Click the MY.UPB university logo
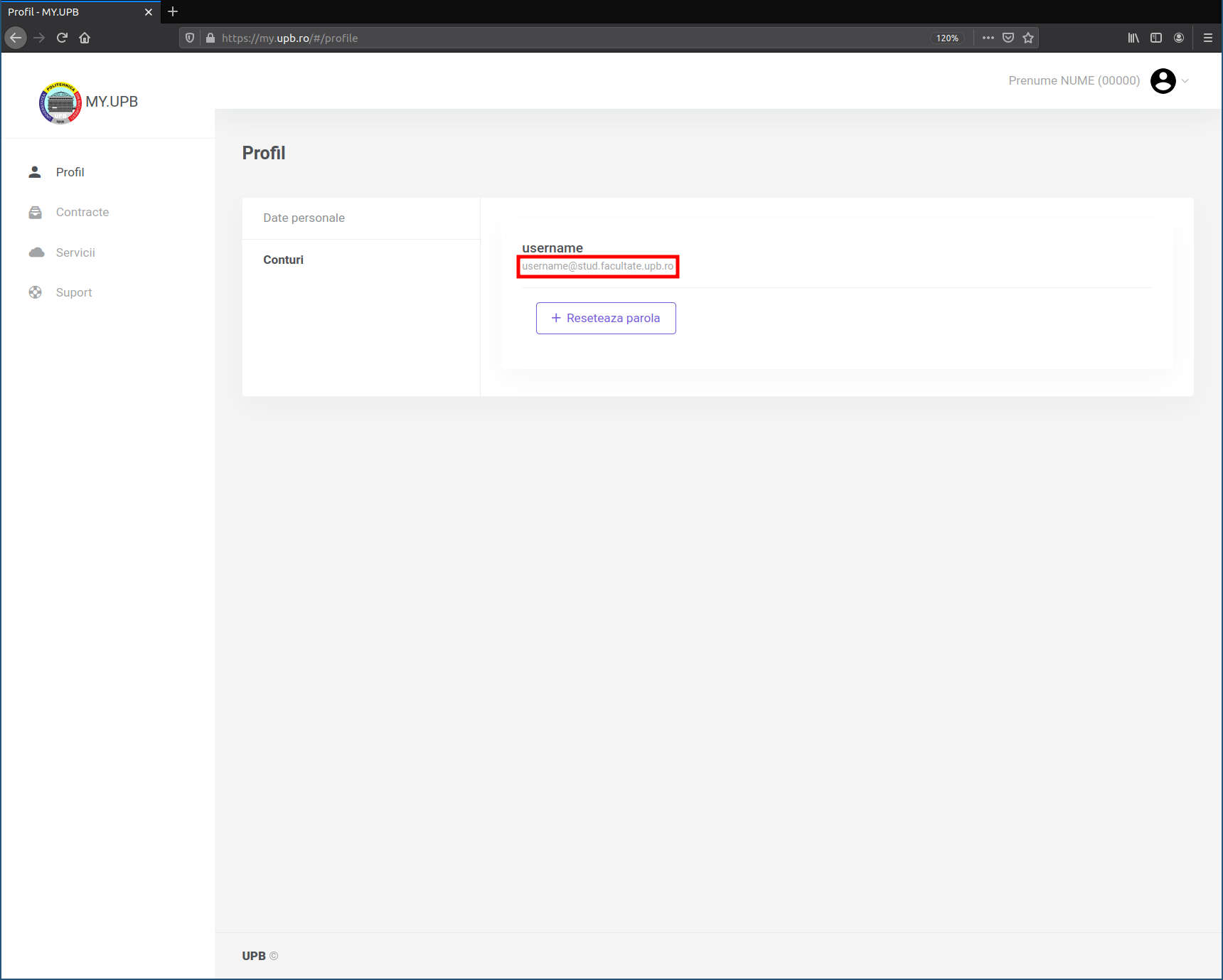Screen dimensions: 1223x980 click(60, 102)
